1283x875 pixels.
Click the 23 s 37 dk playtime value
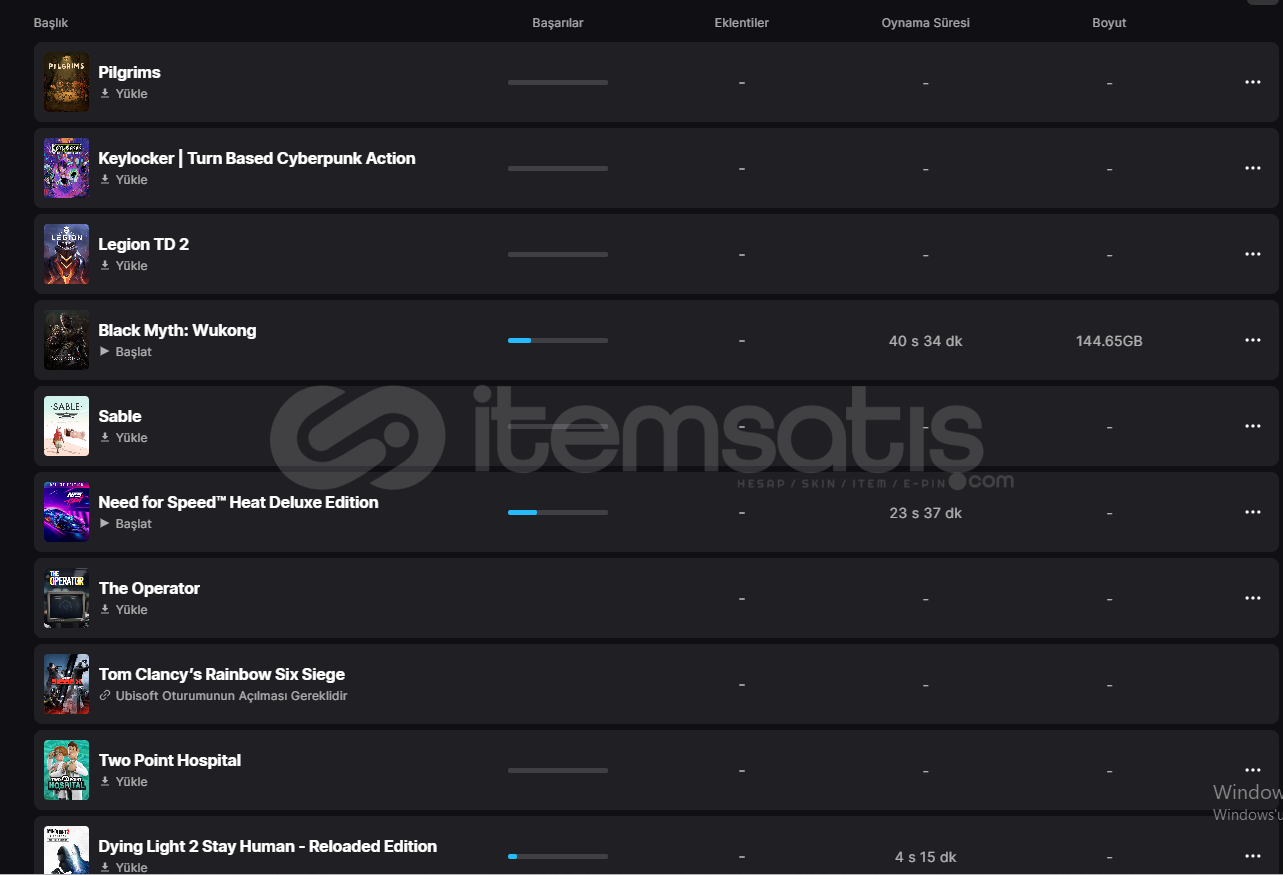click(925, 513)
